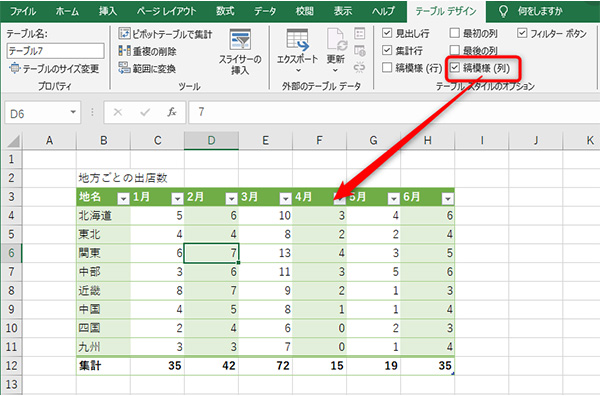600x396 pixels.
Task: Click the Insert Function fx icon
Action: 172,112
